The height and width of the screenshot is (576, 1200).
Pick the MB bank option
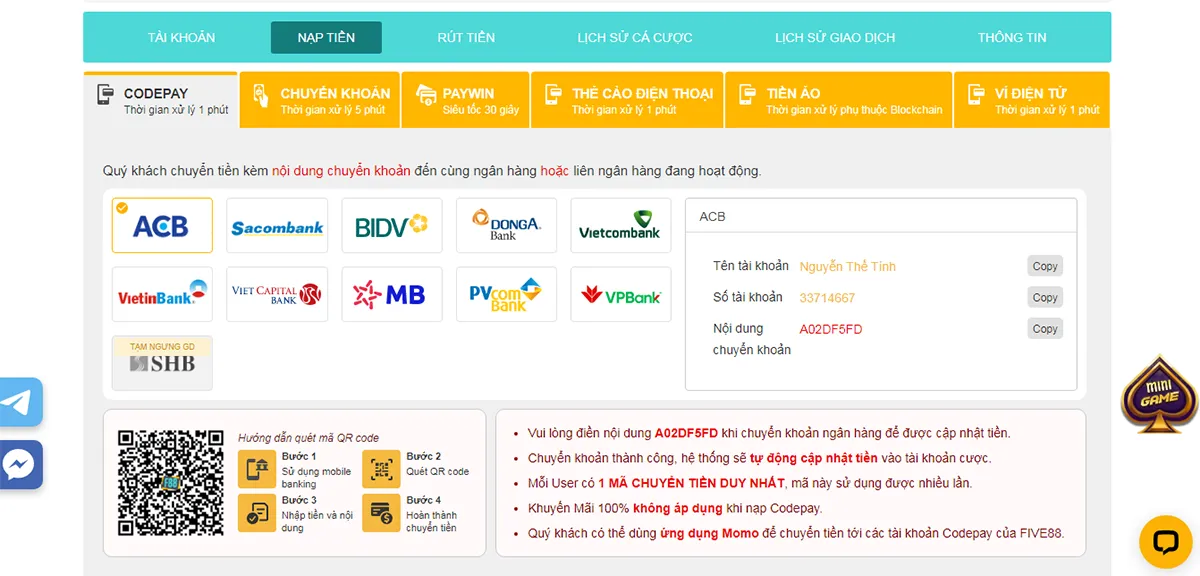[x=392, y=294]
